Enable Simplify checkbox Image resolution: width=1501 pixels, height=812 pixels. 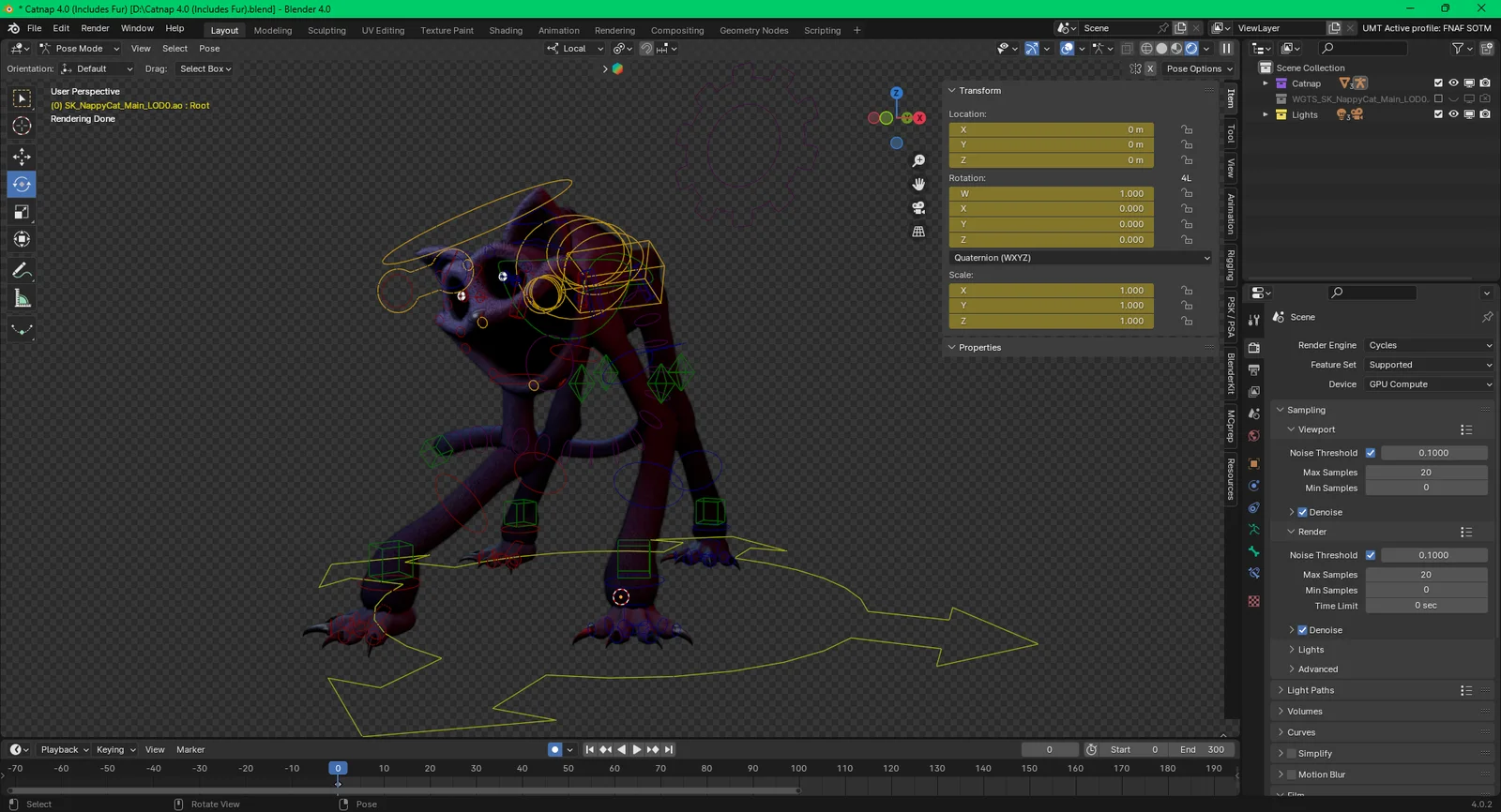pos(1291,754)
